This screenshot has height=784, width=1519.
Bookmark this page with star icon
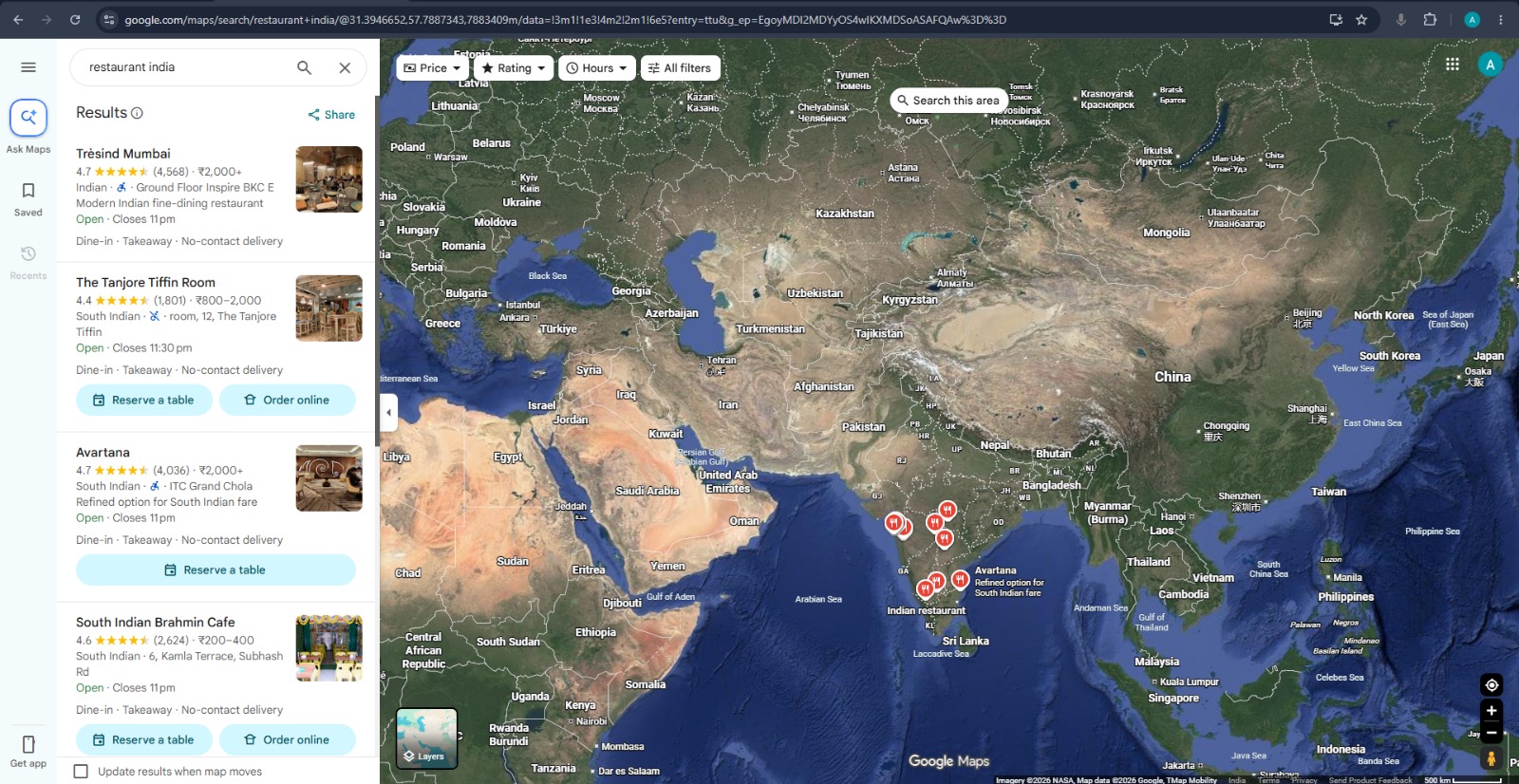1361,19
